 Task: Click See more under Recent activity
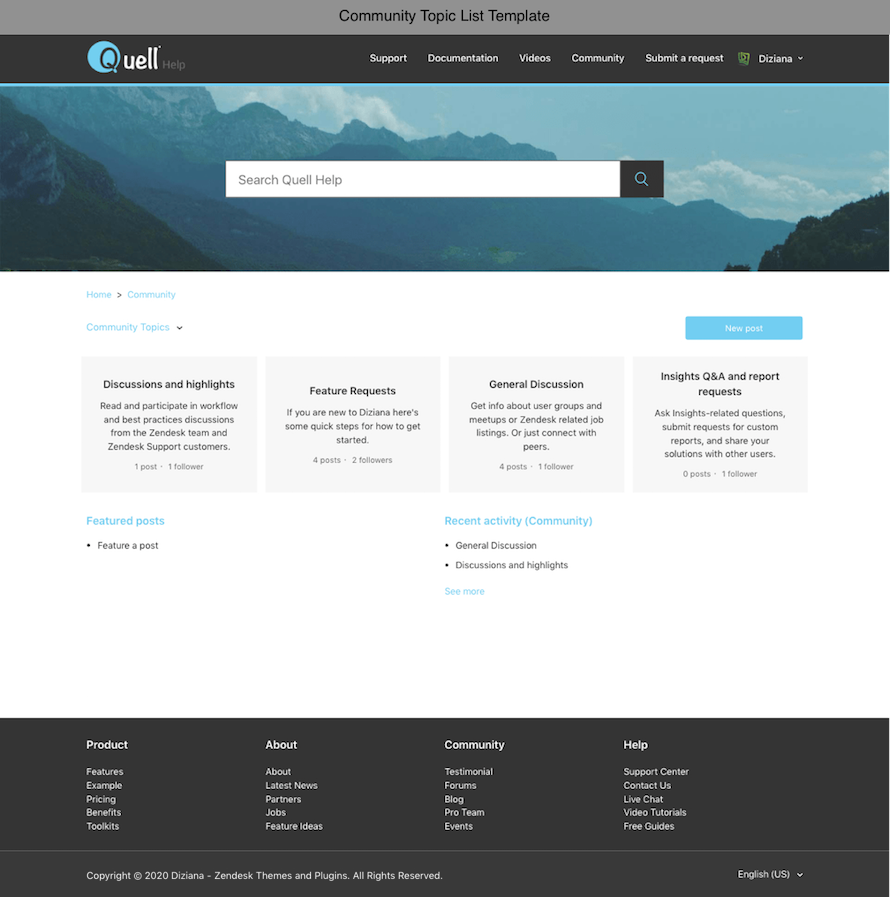[x=464, y=591]
